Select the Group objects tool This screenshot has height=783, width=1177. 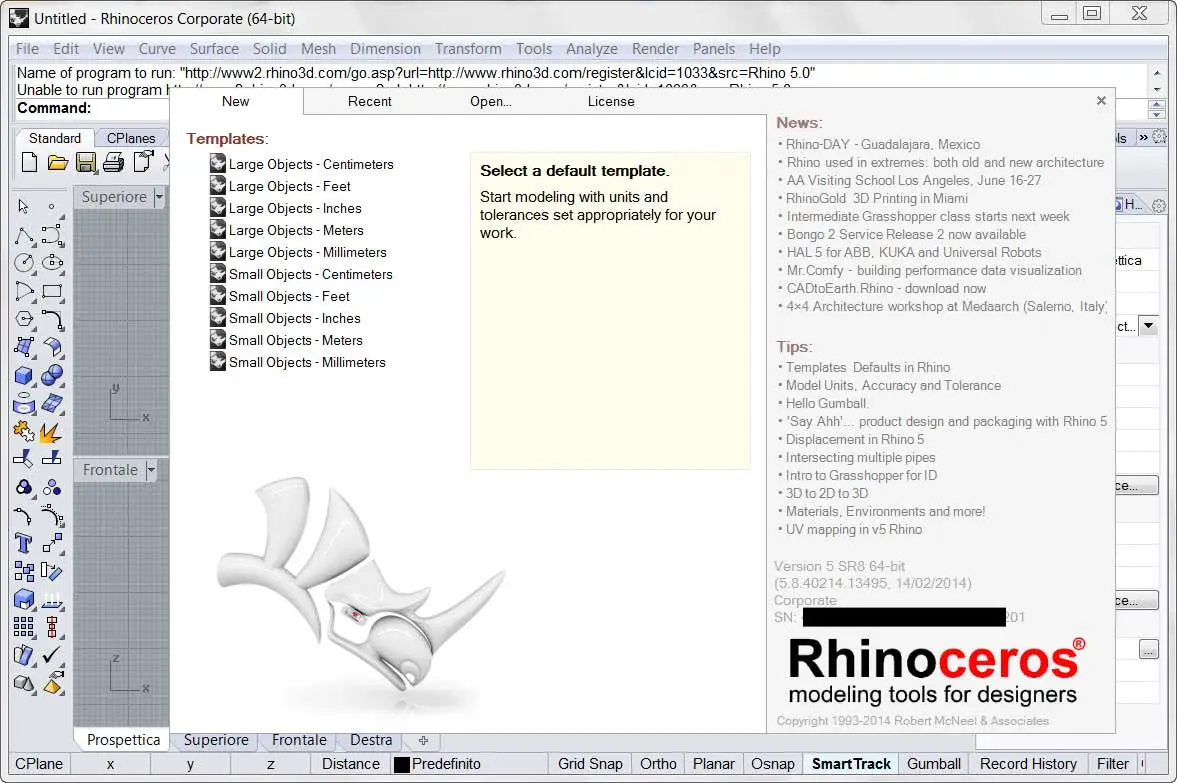(24, 488)
